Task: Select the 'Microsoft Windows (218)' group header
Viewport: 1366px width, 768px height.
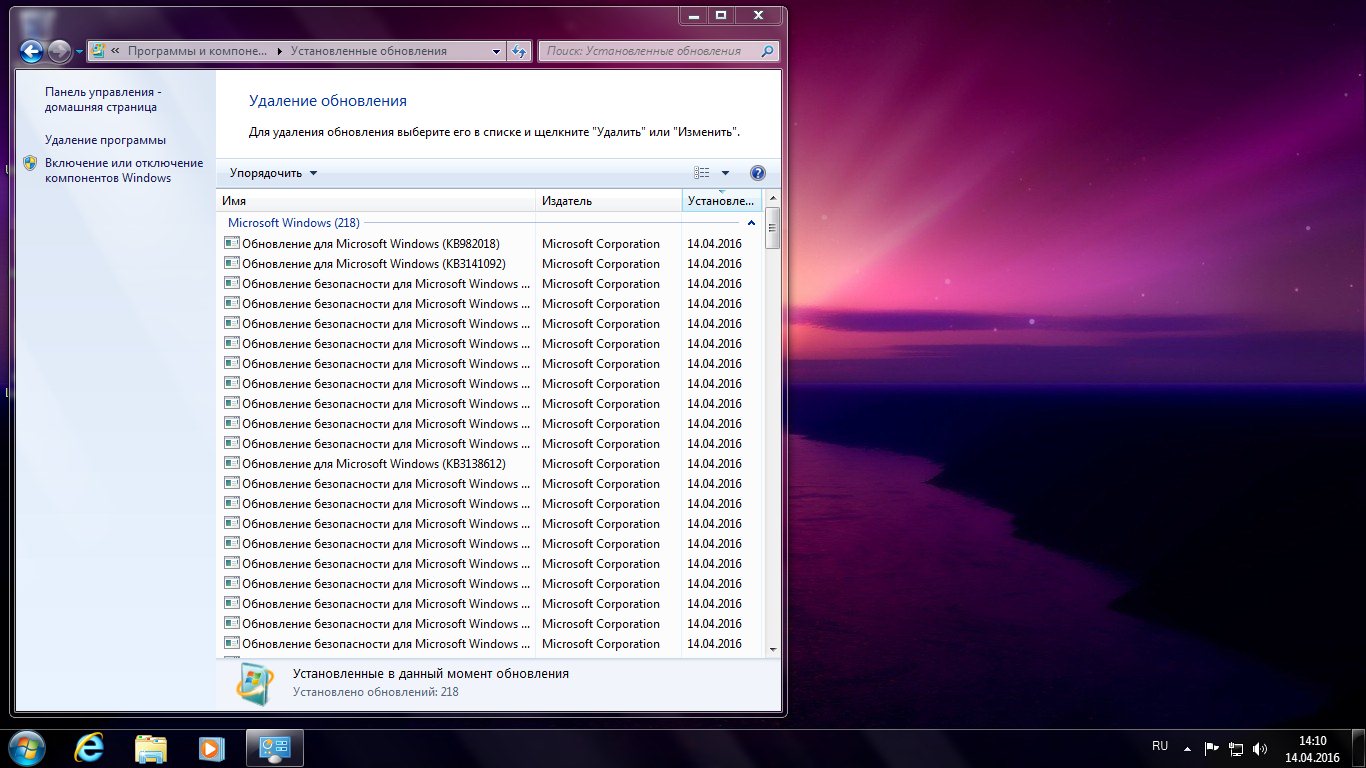Action: (x=294, y=223)
